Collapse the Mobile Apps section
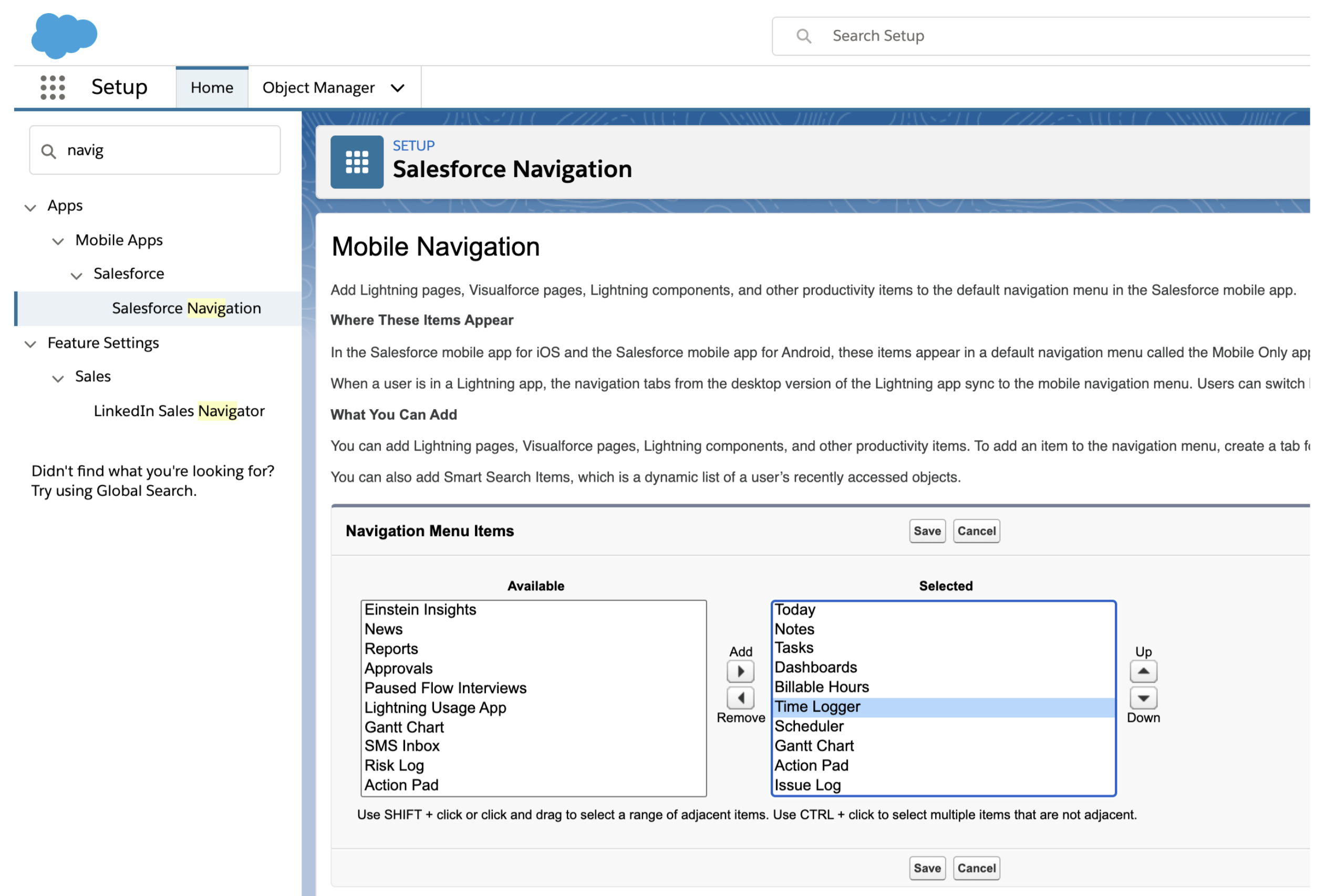The image size is (1324, 896). click(x=58, y=241)
